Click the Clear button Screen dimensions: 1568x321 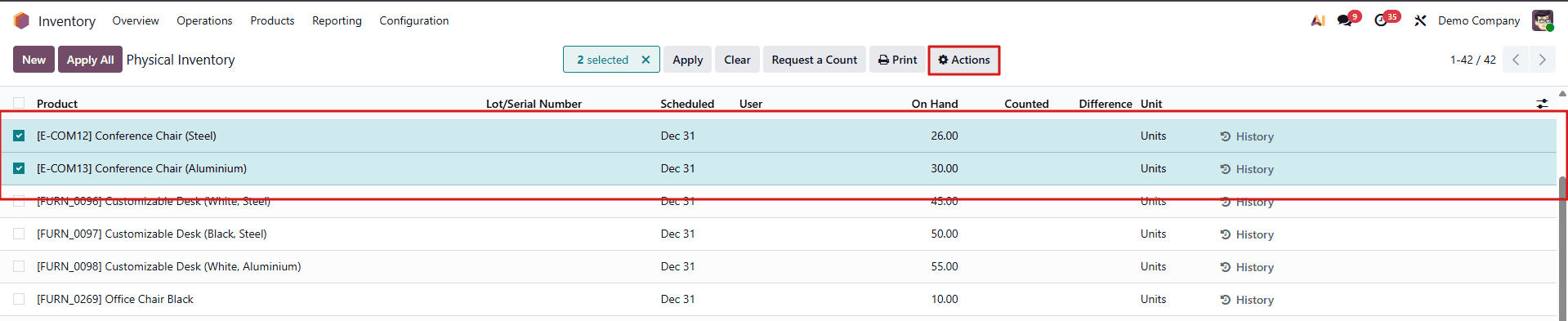coord(737,60)
